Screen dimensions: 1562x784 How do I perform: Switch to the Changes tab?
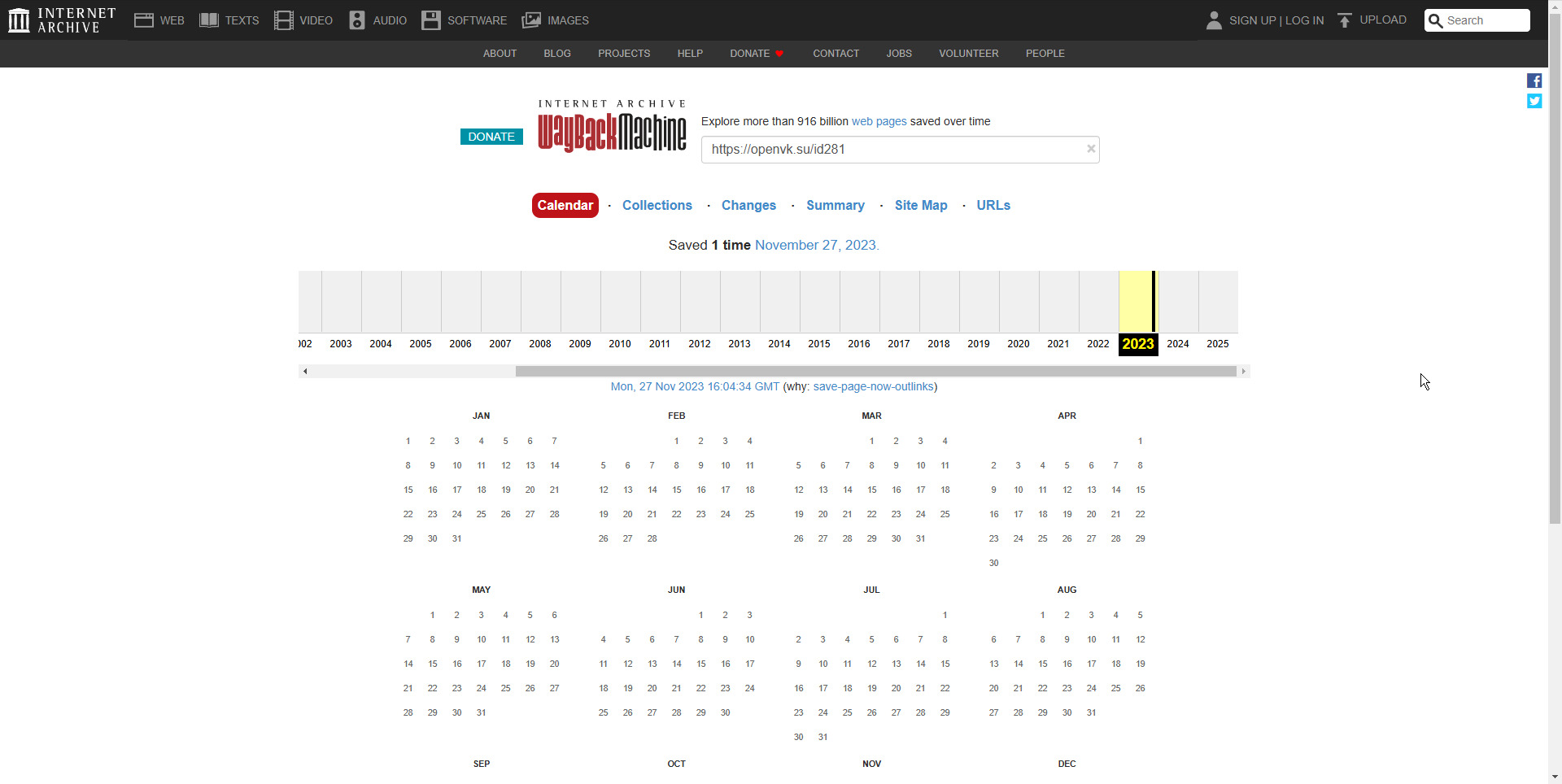748,206
